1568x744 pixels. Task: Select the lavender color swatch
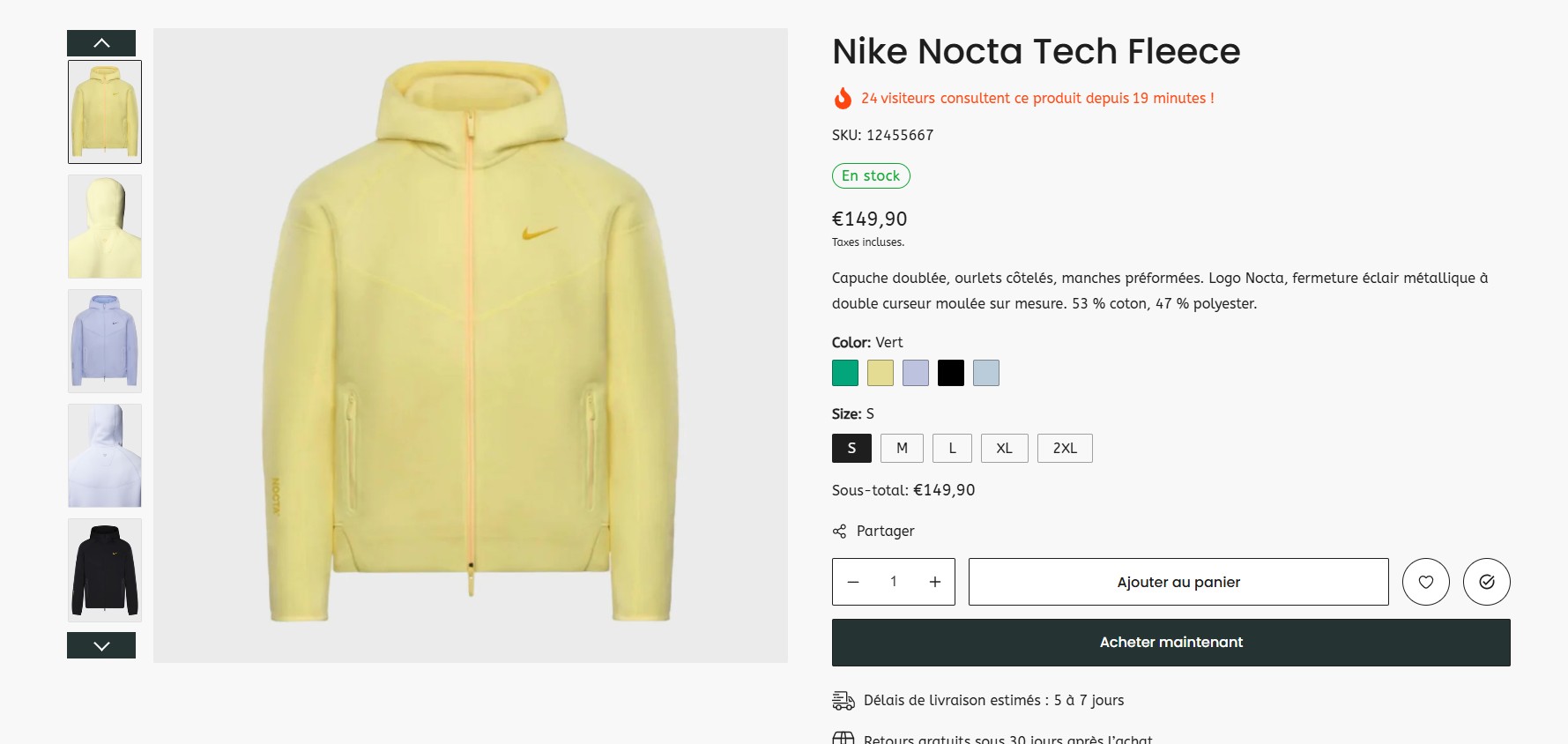pyautogui.click(x=916, y=373)
